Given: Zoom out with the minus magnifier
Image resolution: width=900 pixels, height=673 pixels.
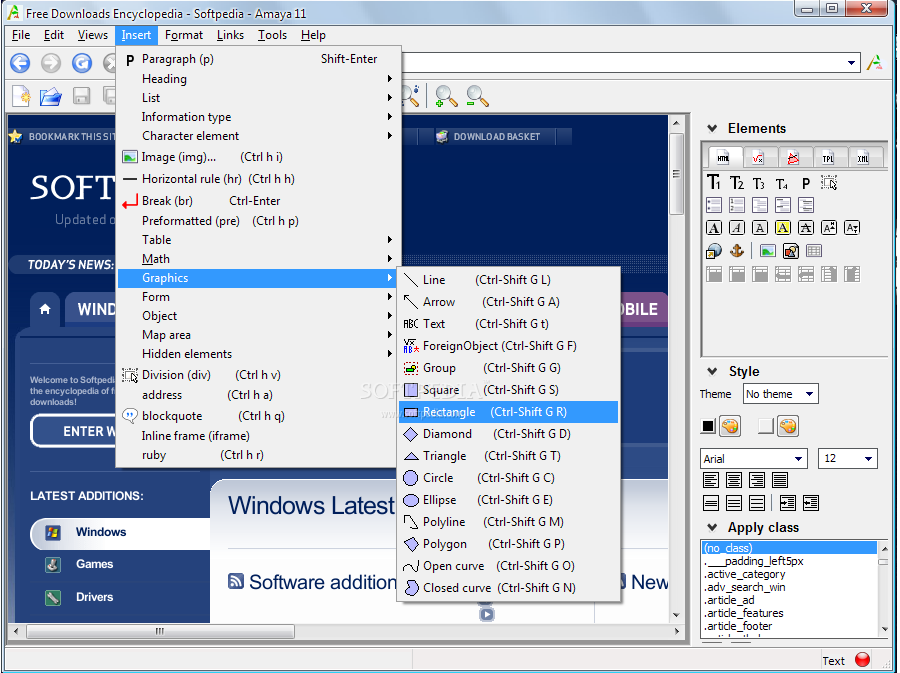Looking at the screenshot, I should click(477, 96).
